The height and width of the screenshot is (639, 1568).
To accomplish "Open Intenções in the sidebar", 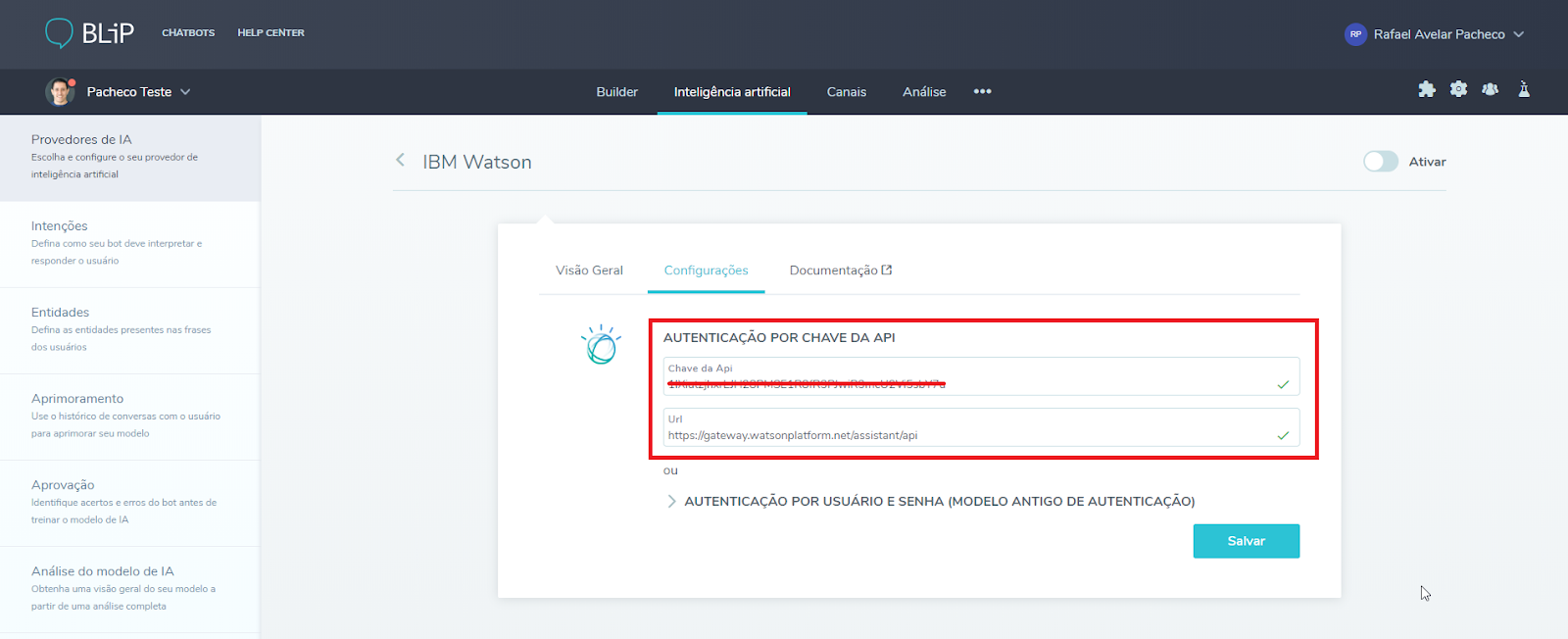I will 130,244.
